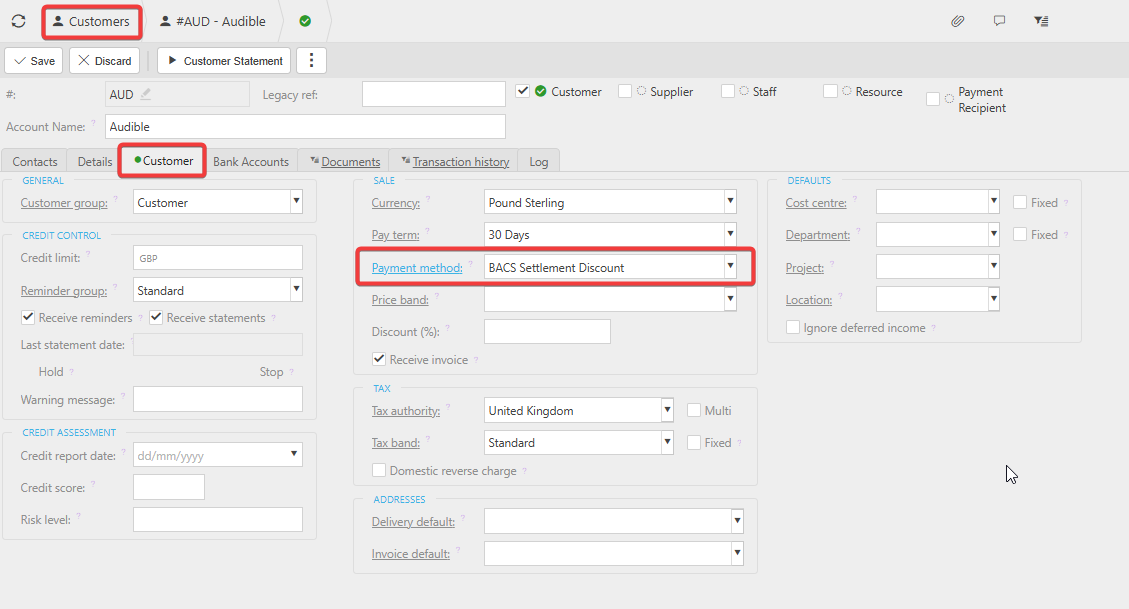Enable the Payment Recipient checkbox

(933, 99)
